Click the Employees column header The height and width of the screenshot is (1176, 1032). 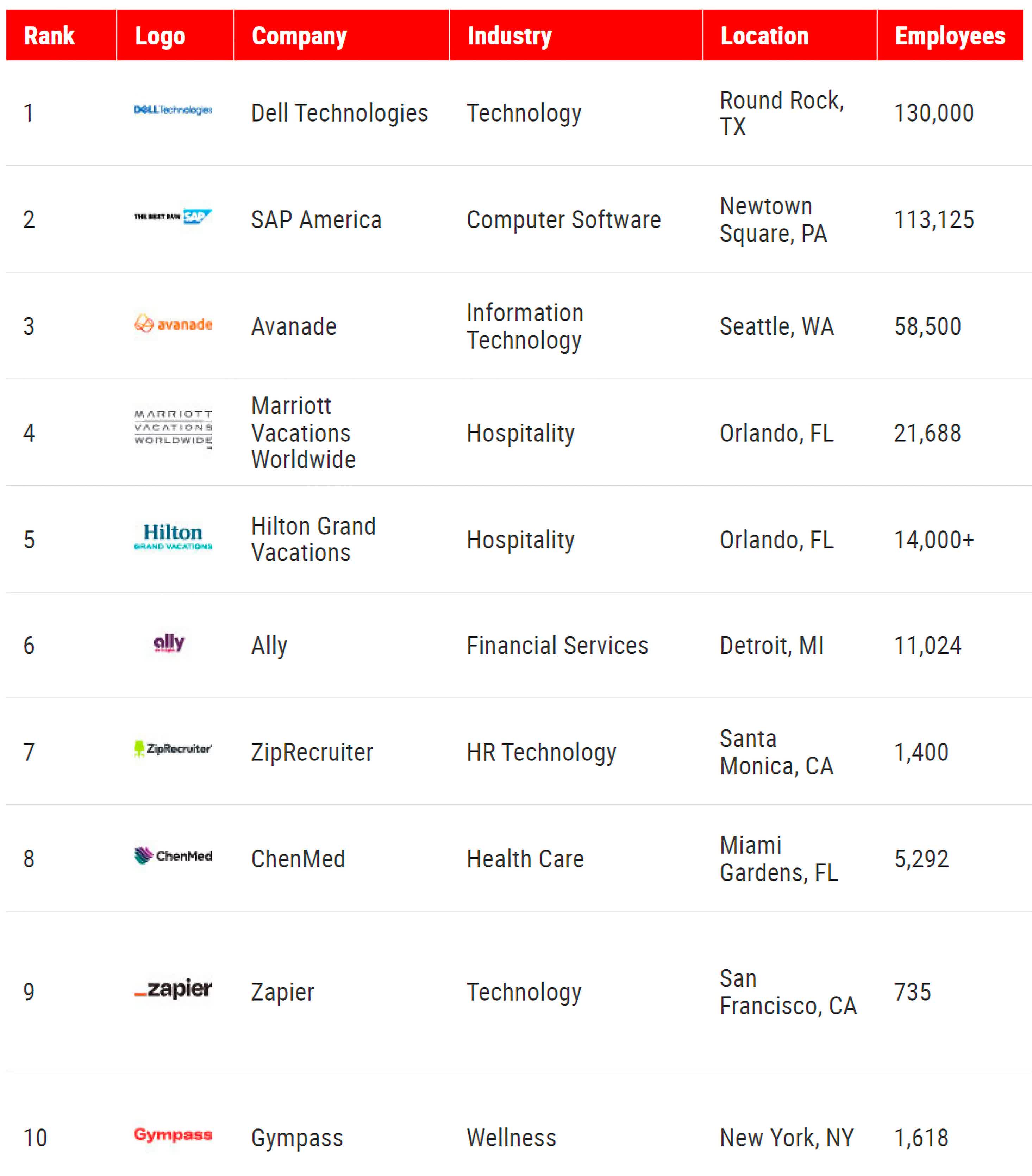point(950,36)
